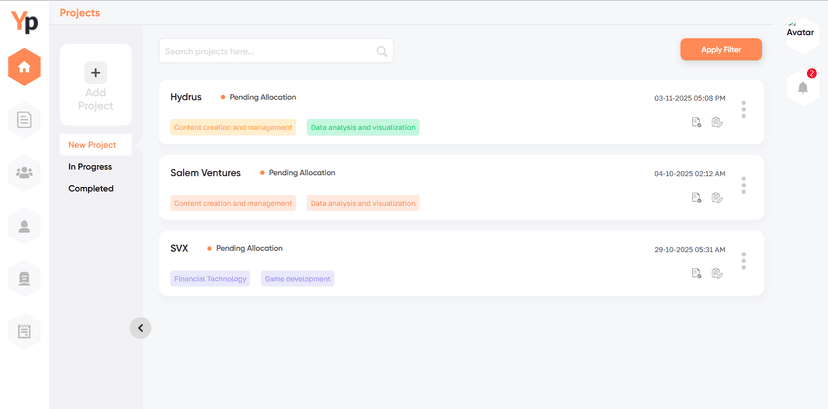Click the Apply Filter button

point(721,49)
